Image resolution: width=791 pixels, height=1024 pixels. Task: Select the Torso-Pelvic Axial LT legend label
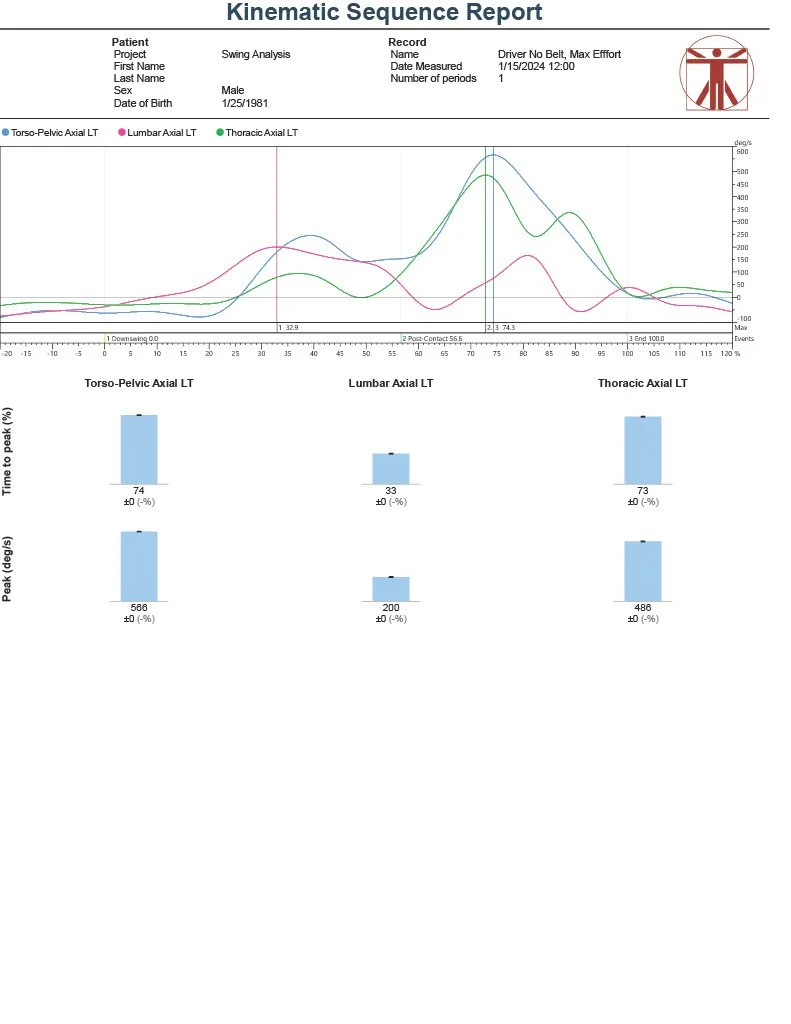(x=54, y=132)
